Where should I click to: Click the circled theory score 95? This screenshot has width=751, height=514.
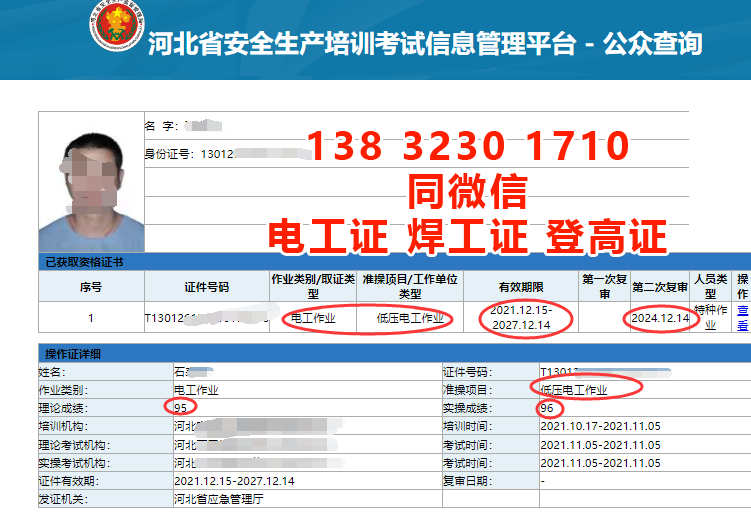181,407
